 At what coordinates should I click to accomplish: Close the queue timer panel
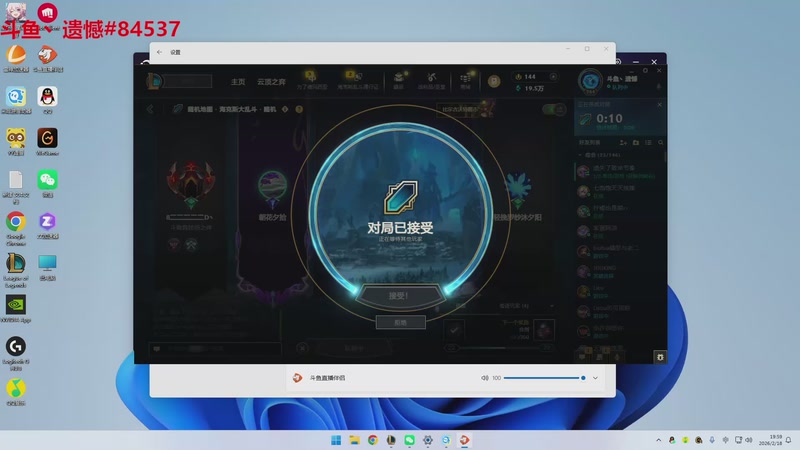(x=659, y=105)
